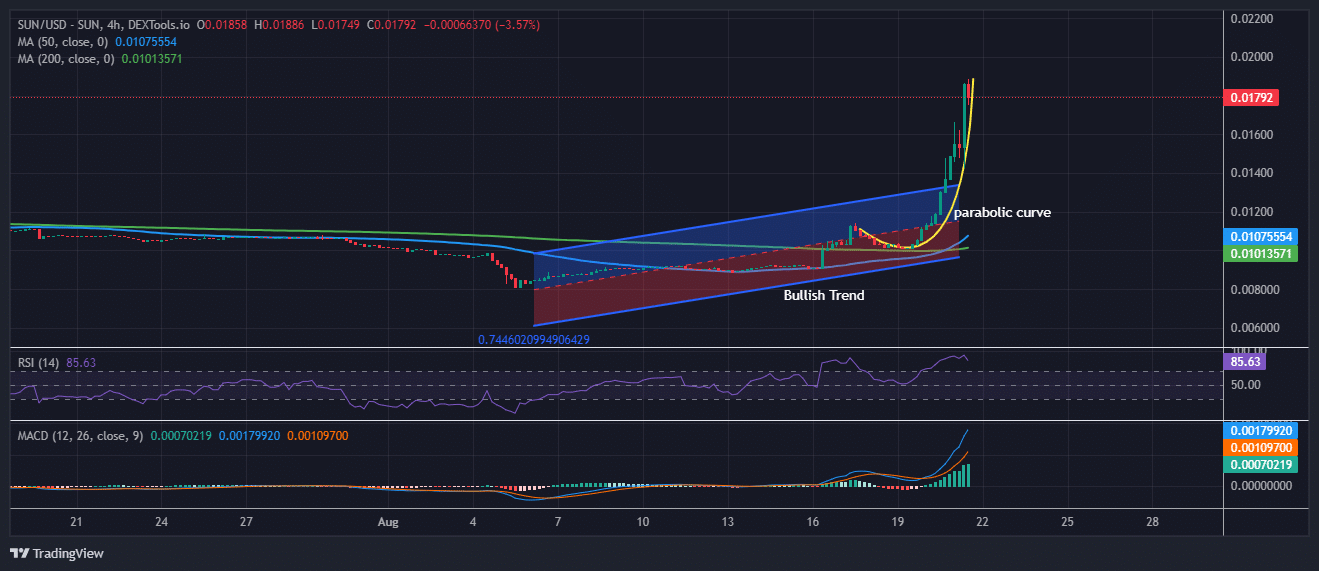Click the 0.01075554 value in MA 50 legend
The width and height of the screenshot is (1319, 571).
tap(146, 42)
